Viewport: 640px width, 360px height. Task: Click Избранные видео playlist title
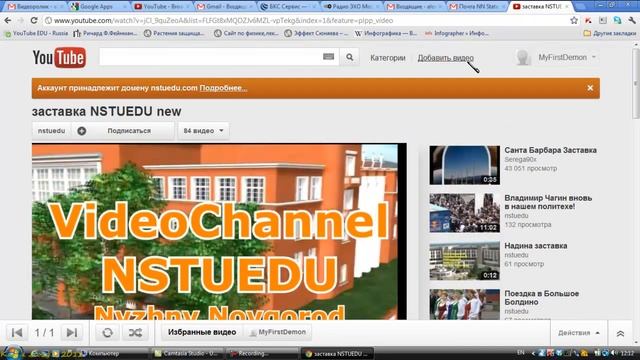pyautogui.click(x=202, y=333)
